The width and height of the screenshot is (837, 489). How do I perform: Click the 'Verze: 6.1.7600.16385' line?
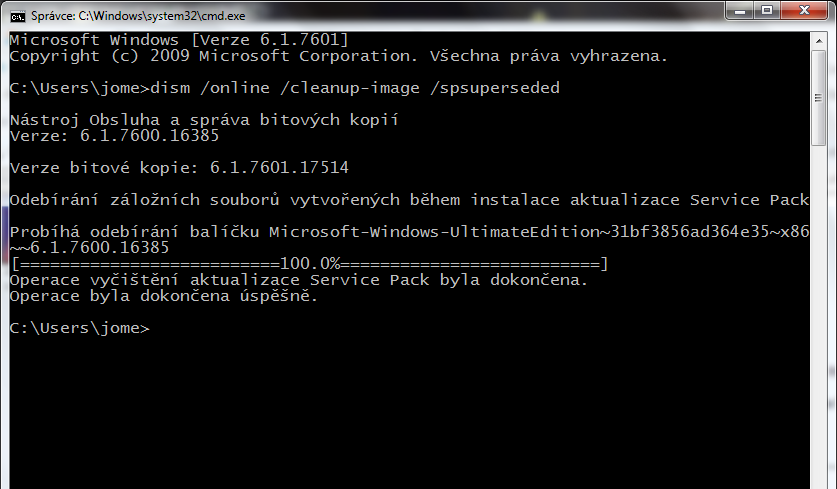(x=114, y=136)
